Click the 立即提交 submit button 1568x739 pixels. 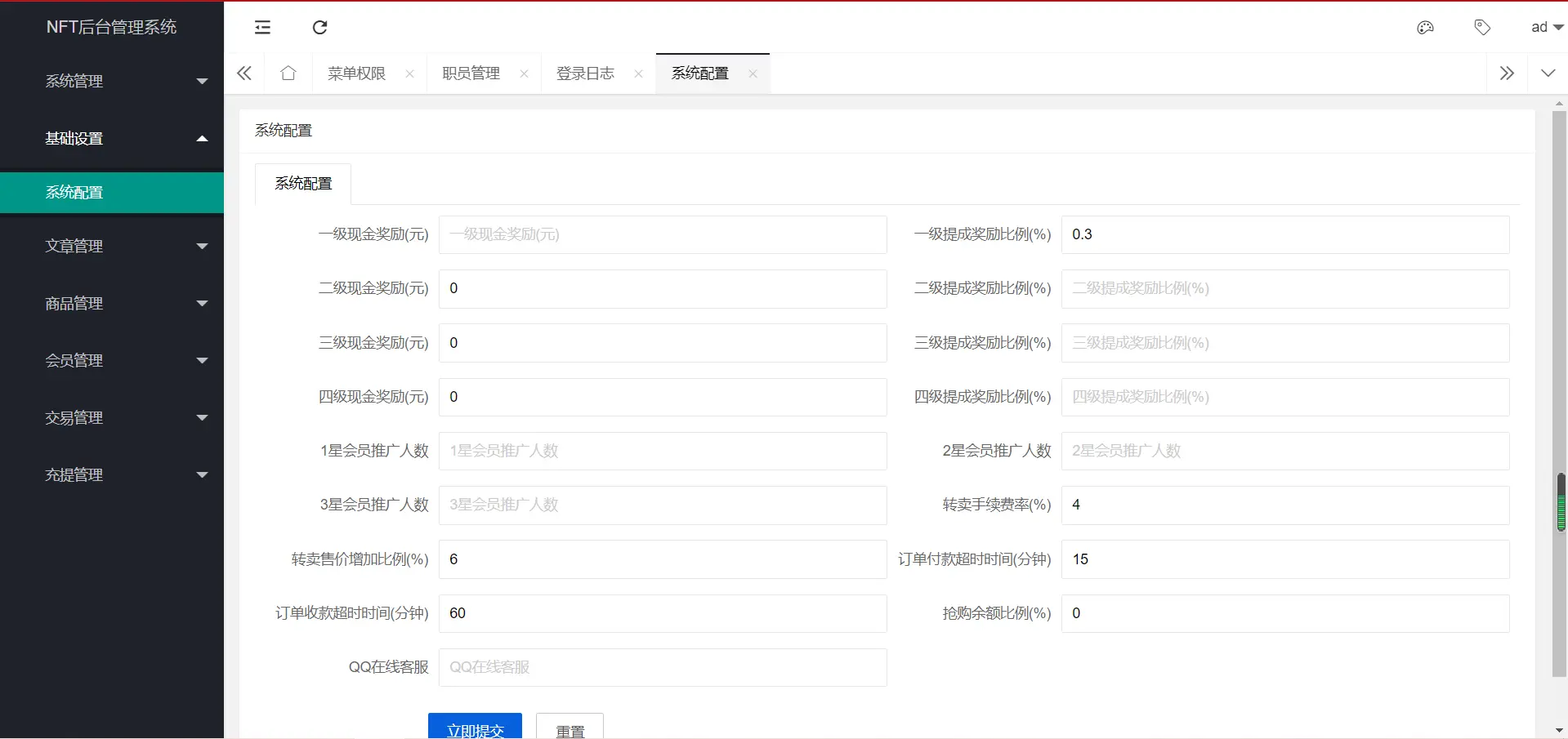[x=475, y=729]
